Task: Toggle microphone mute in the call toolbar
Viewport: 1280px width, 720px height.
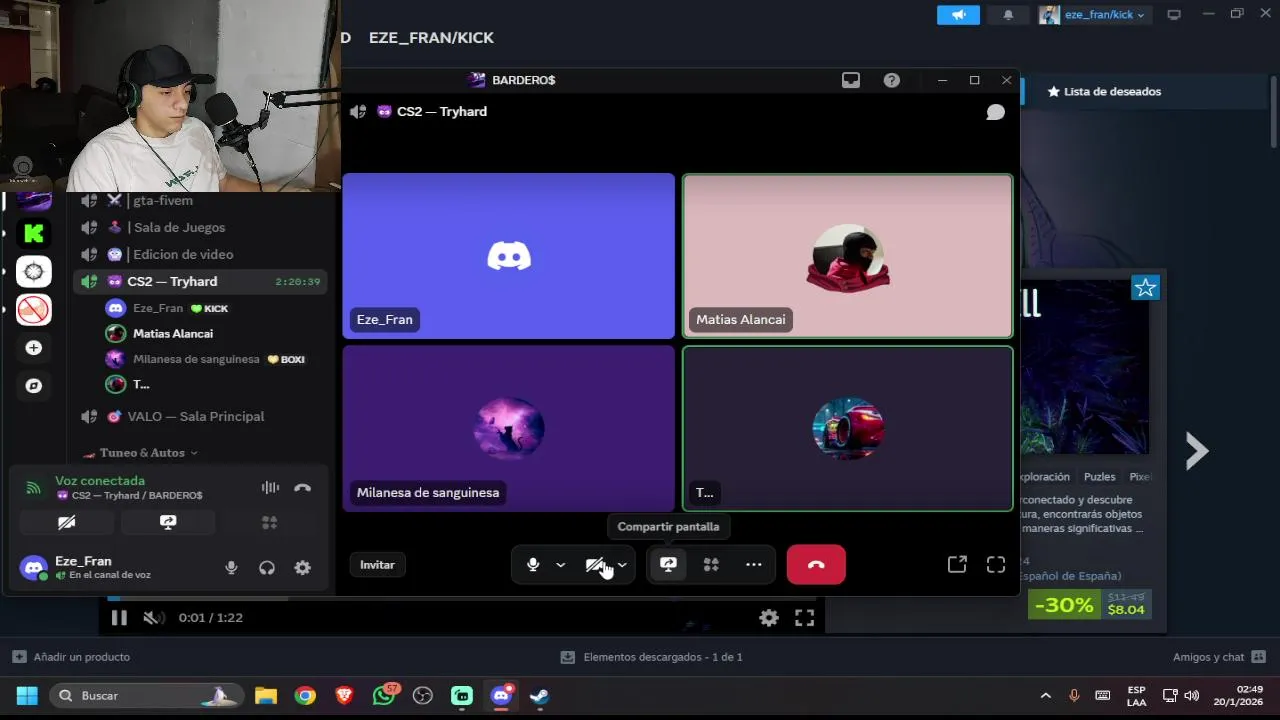Action: click(533, 565)
